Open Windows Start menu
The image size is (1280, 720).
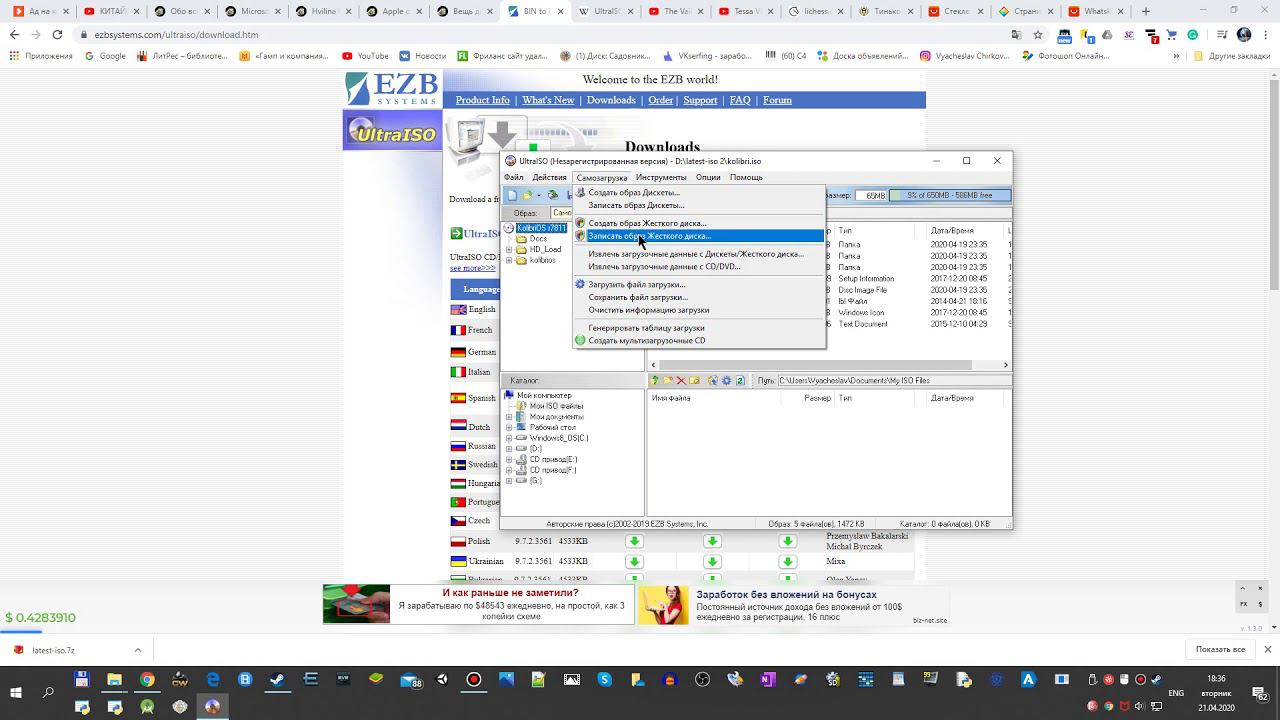[16, 692]
